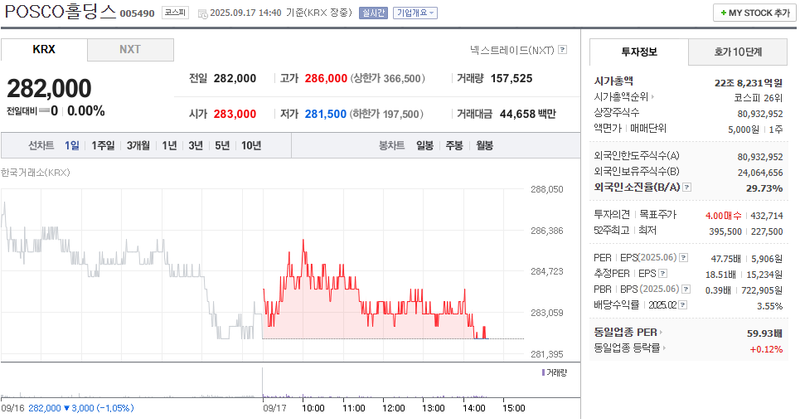The width and height of the screenshot is (800, 419).
Task: Click the 거래량 legend marker on volume chart
Action: [543, 373]
